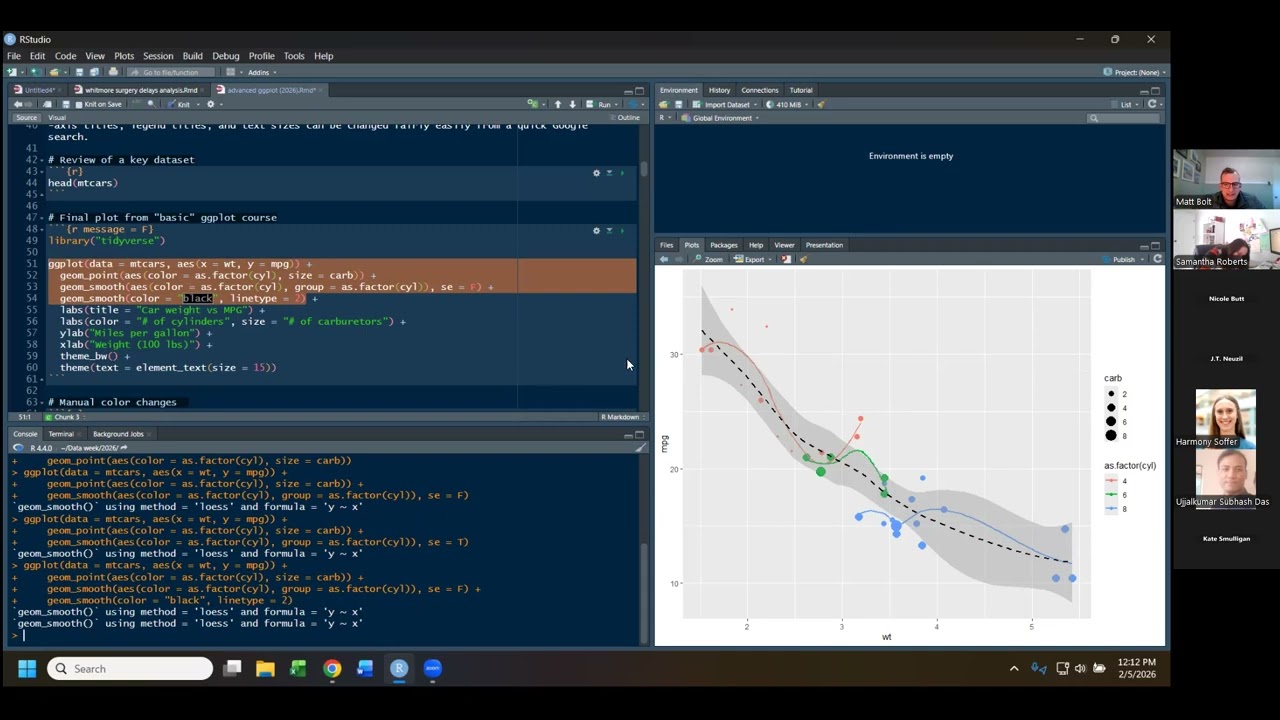The width and height of the screenshot is (1280, 720).
Task: Click the Run button in the editor toolbar
Action: click(599, 104)
